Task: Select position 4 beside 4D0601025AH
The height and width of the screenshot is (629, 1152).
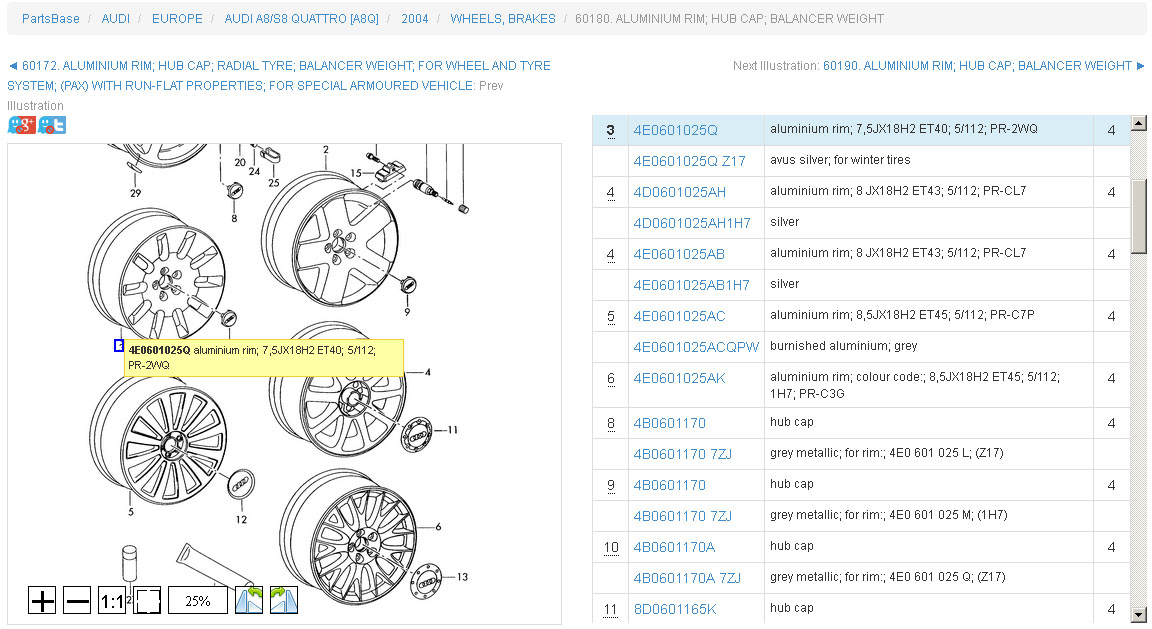Action: tap(611, 193)
